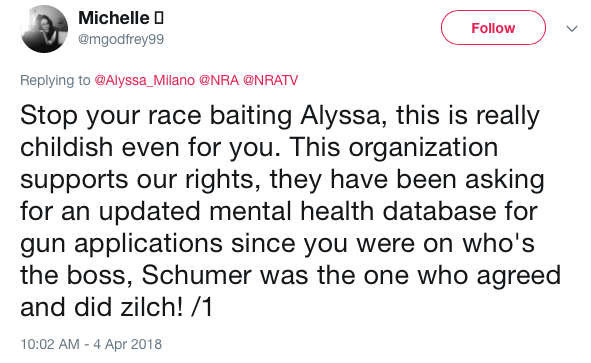Image resolution: width=591 pixels, height=363 pixels.
Task: Click the display name Michelle
Action: pyautogui.click(x=113, y=18)
